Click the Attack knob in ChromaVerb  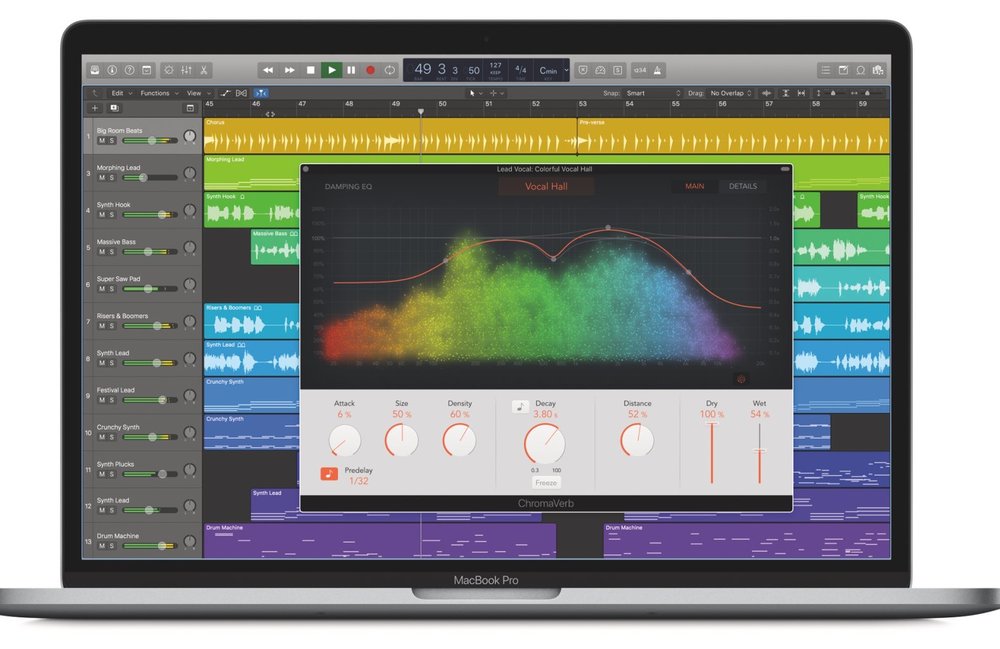pyautogui.click(x=344, y=441)
